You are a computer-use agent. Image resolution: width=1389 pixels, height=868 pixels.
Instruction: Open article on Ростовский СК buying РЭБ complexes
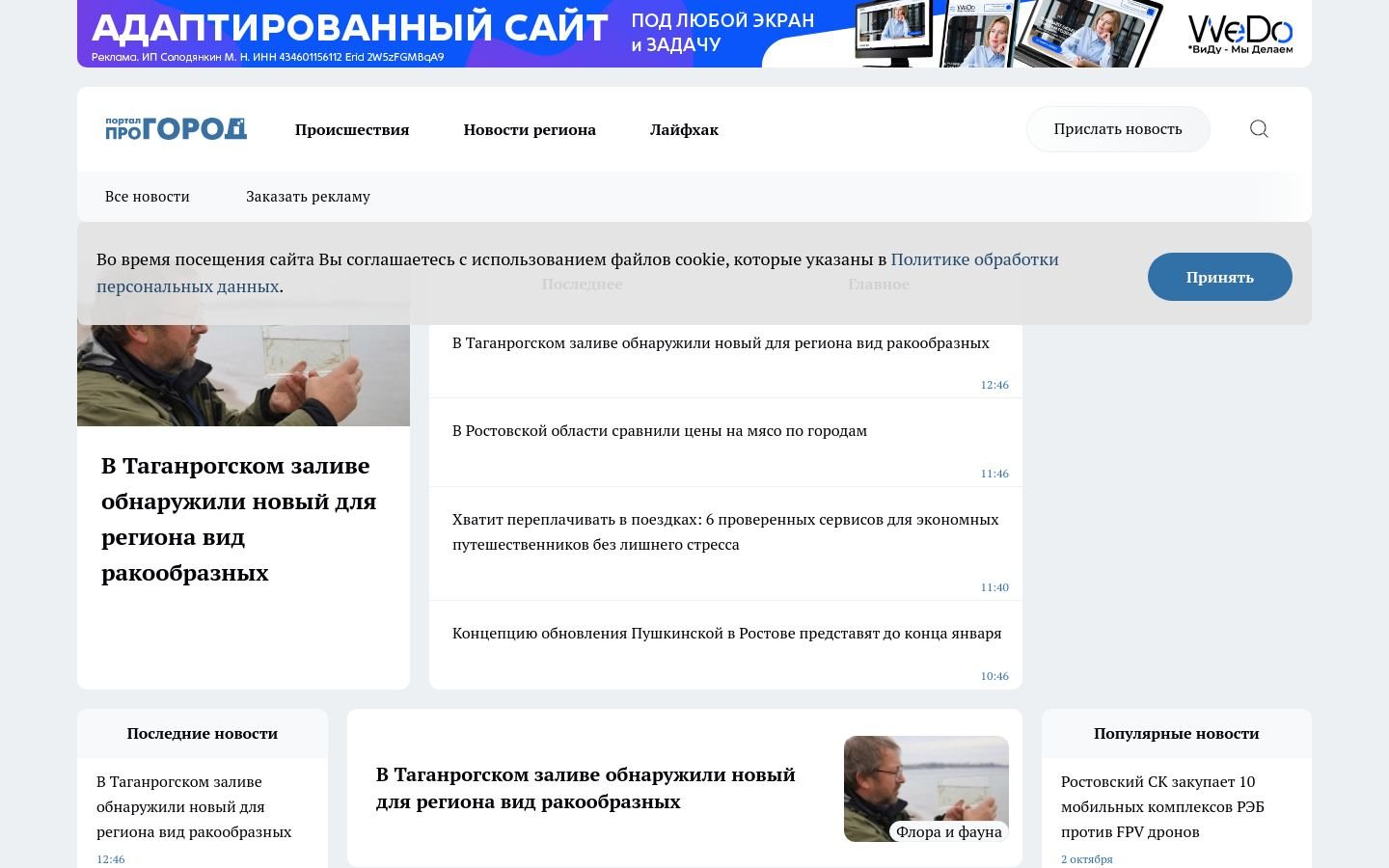pos(1162,807)
